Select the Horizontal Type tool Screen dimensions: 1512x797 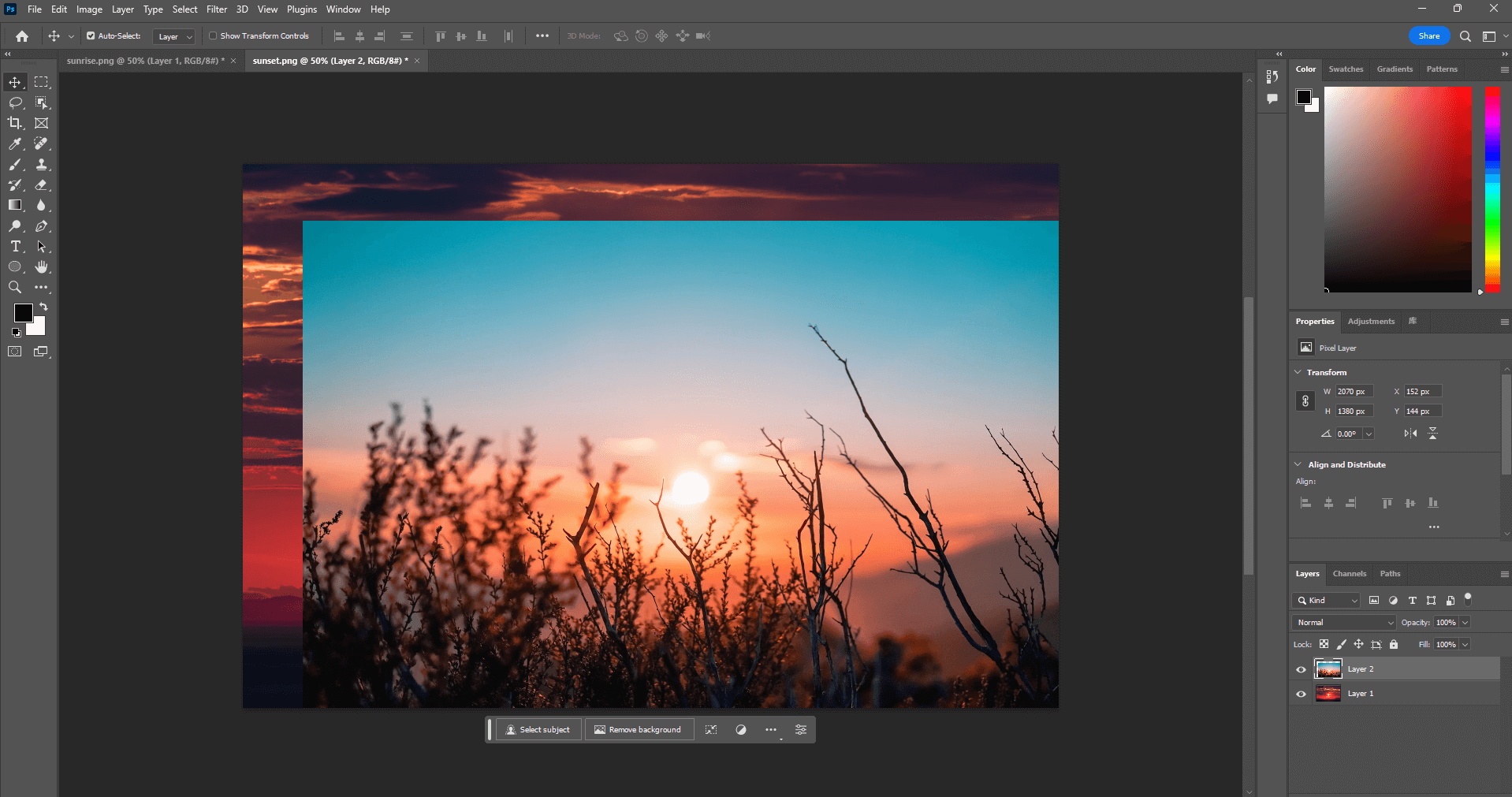click(15, 247)
